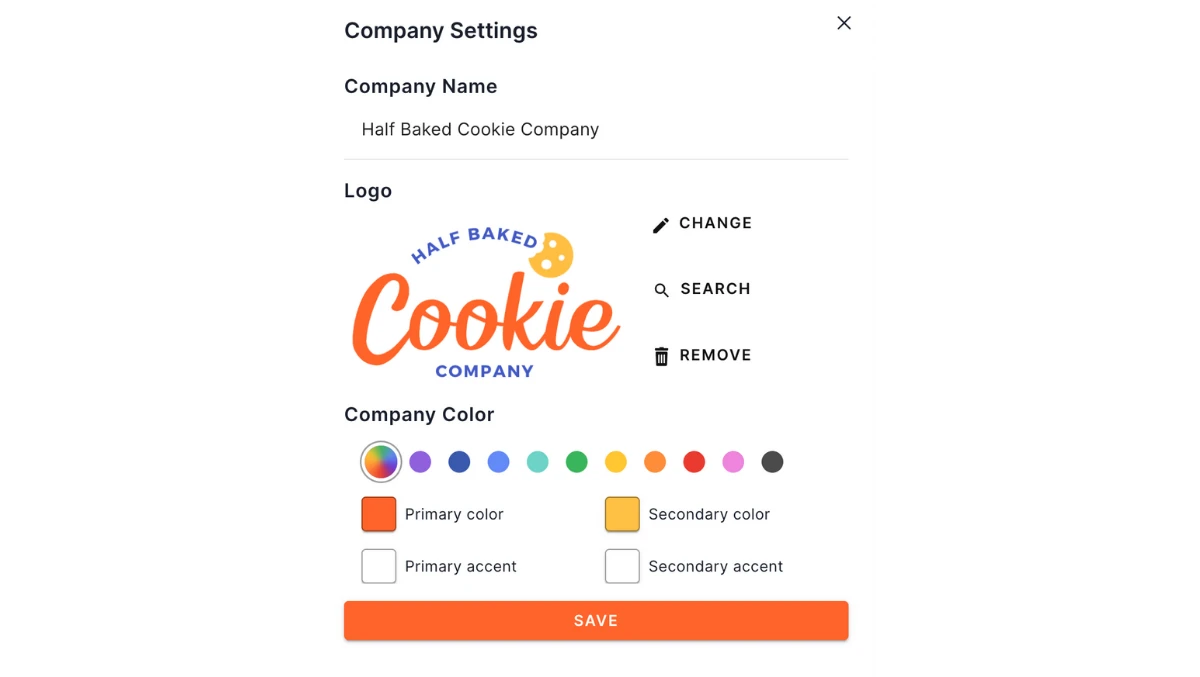Viewport: 1200px width, 677px height.
Task: Choose the teal company color
Action: [x=537, y=462]
